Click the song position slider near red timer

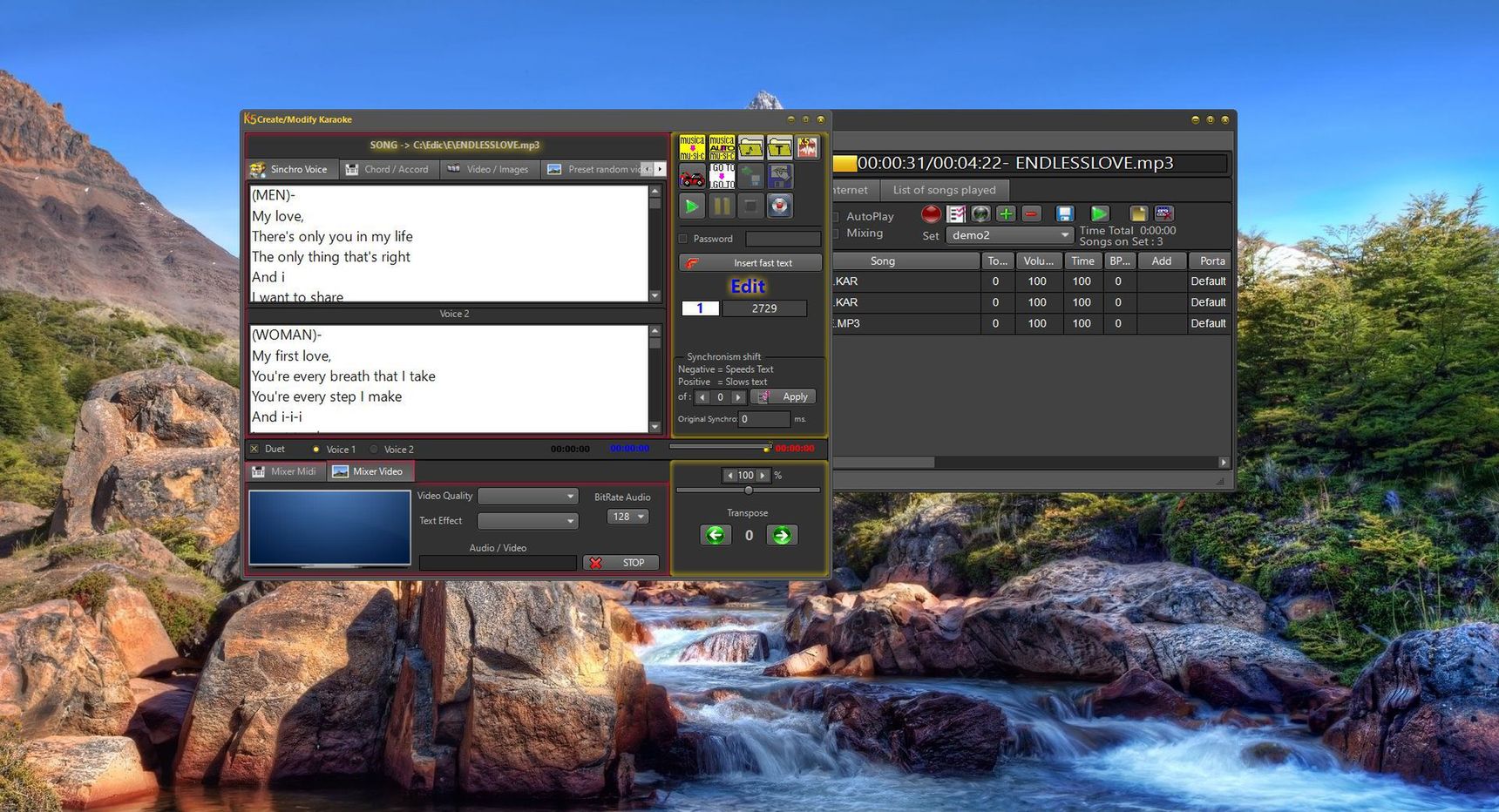pos(720,448)
